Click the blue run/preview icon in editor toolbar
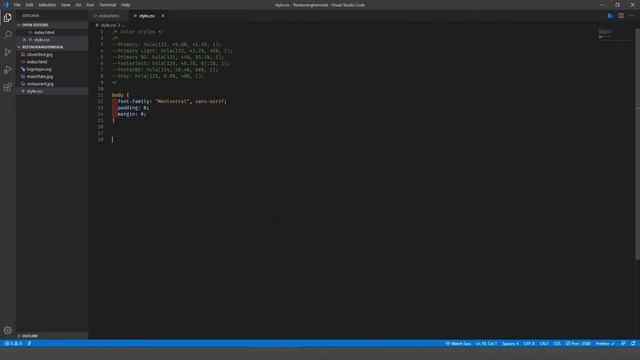The image size is (640, 360). click(610, 16)
